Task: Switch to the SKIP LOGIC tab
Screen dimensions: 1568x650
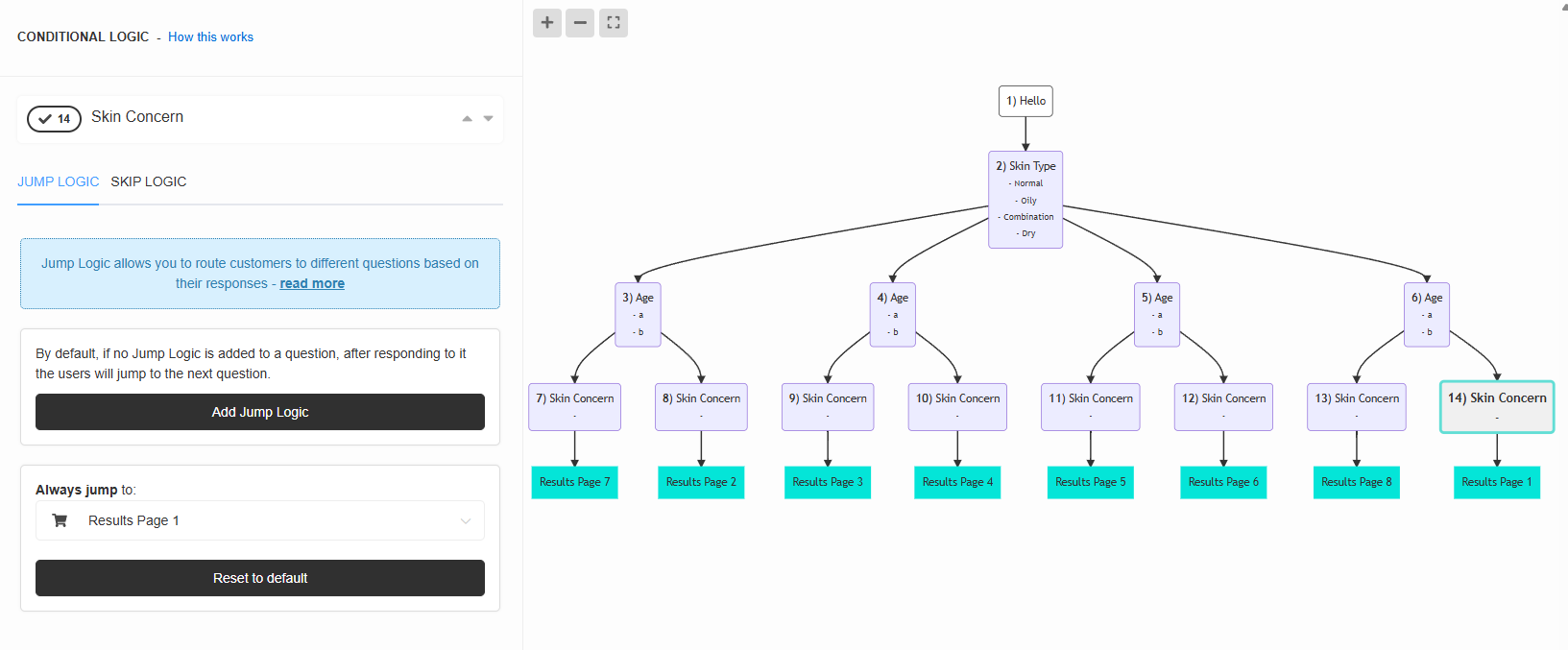Action: [149, 181]
